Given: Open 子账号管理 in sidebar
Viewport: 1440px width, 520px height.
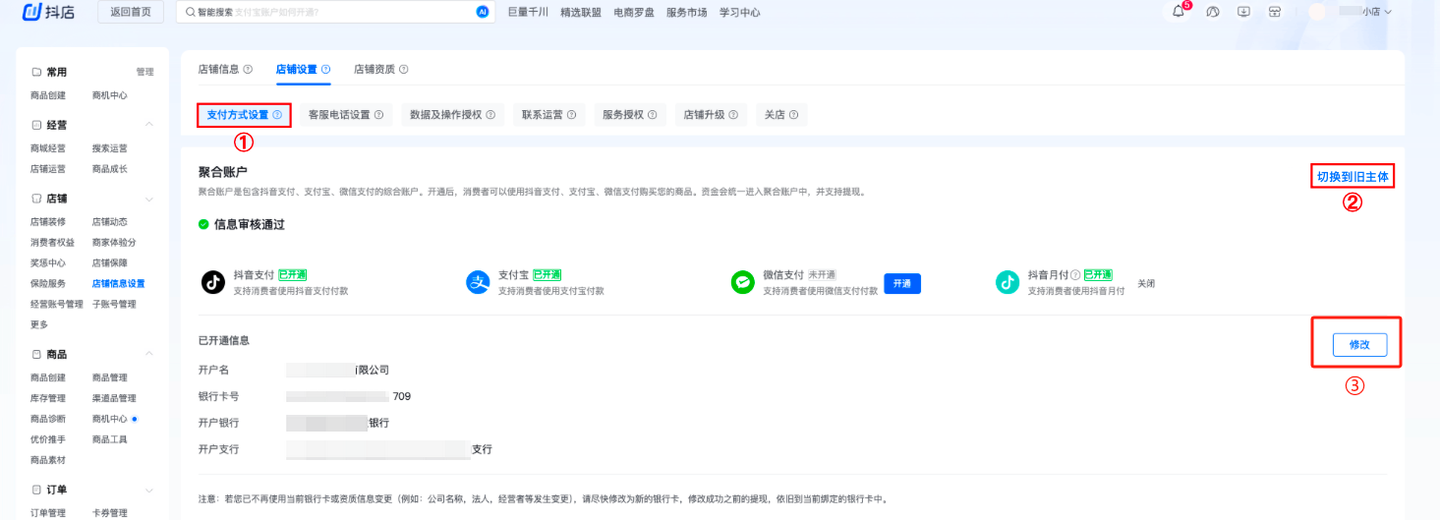Looking at the screenshot, I should pos(114,304).
